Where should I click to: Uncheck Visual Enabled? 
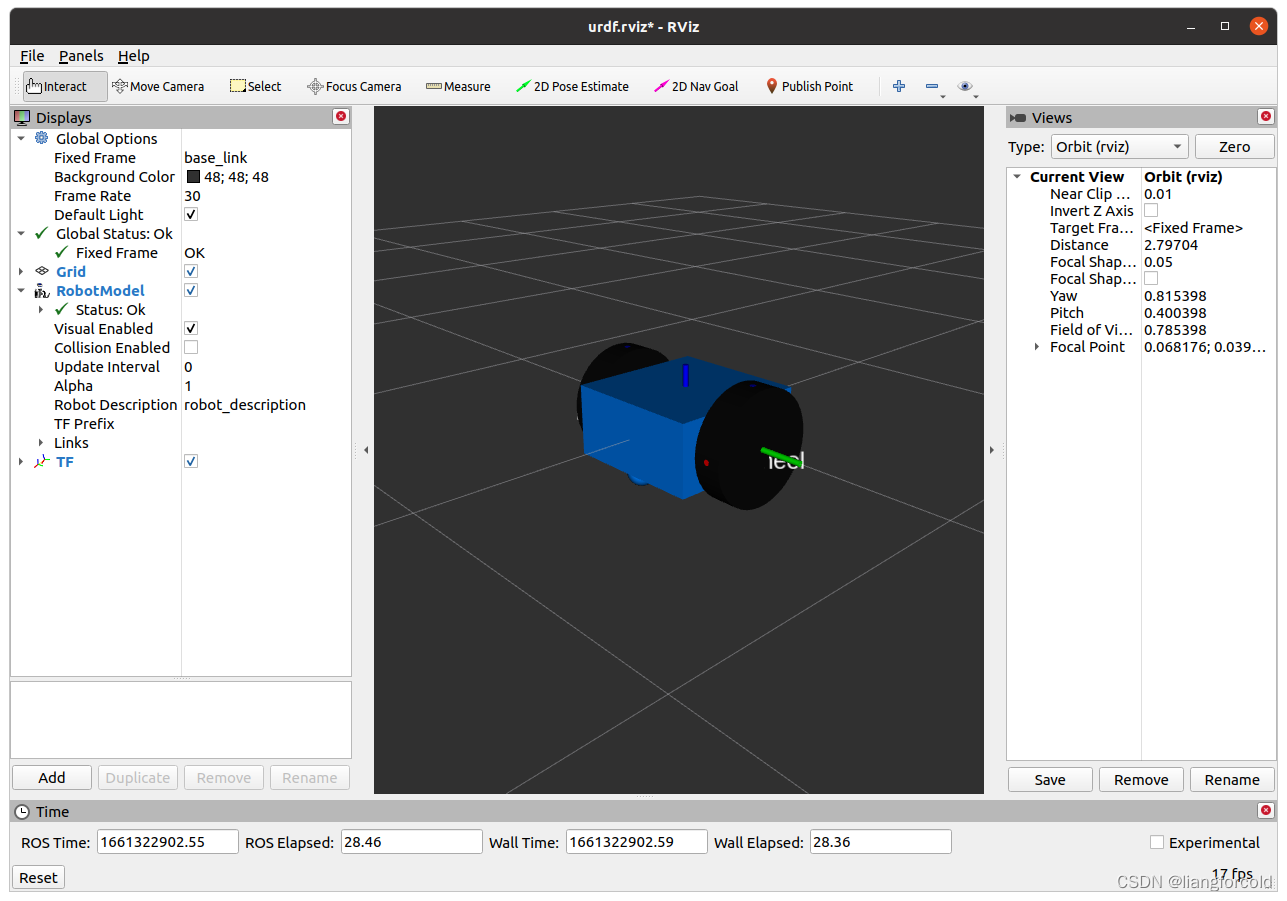191,328
